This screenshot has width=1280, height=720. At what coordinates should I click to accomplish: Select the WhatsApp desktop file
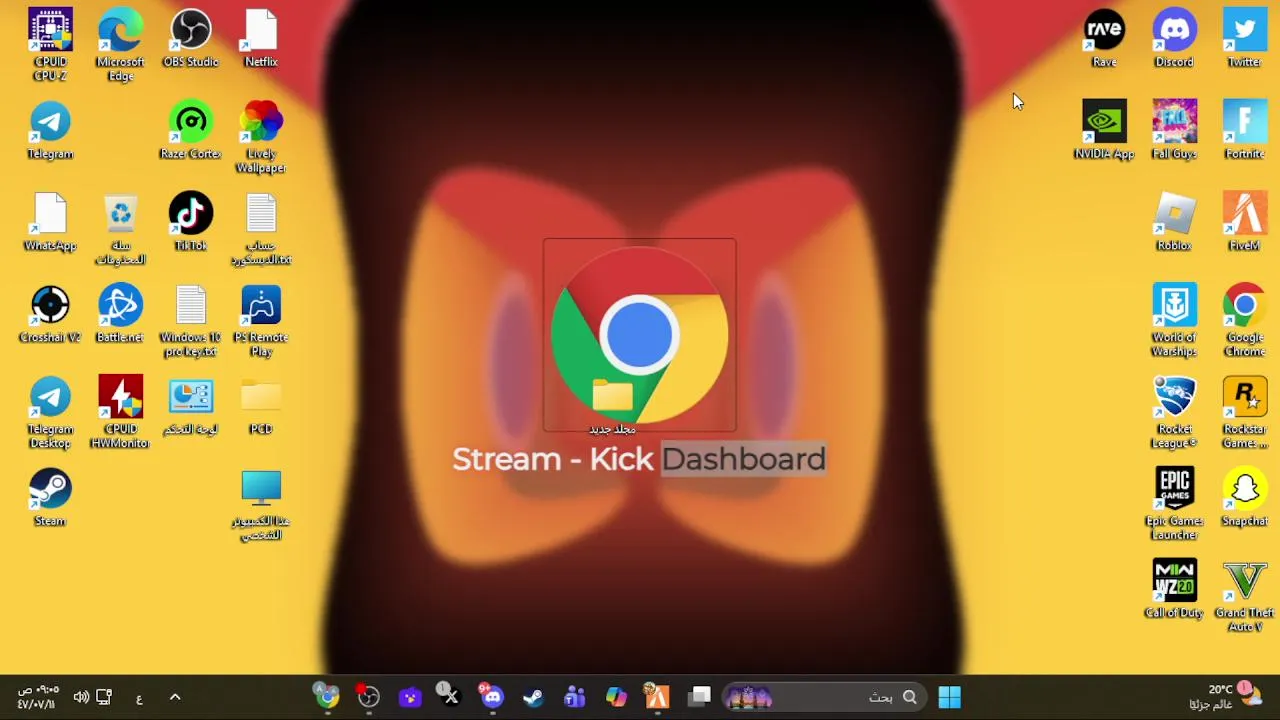coord(50,223)
